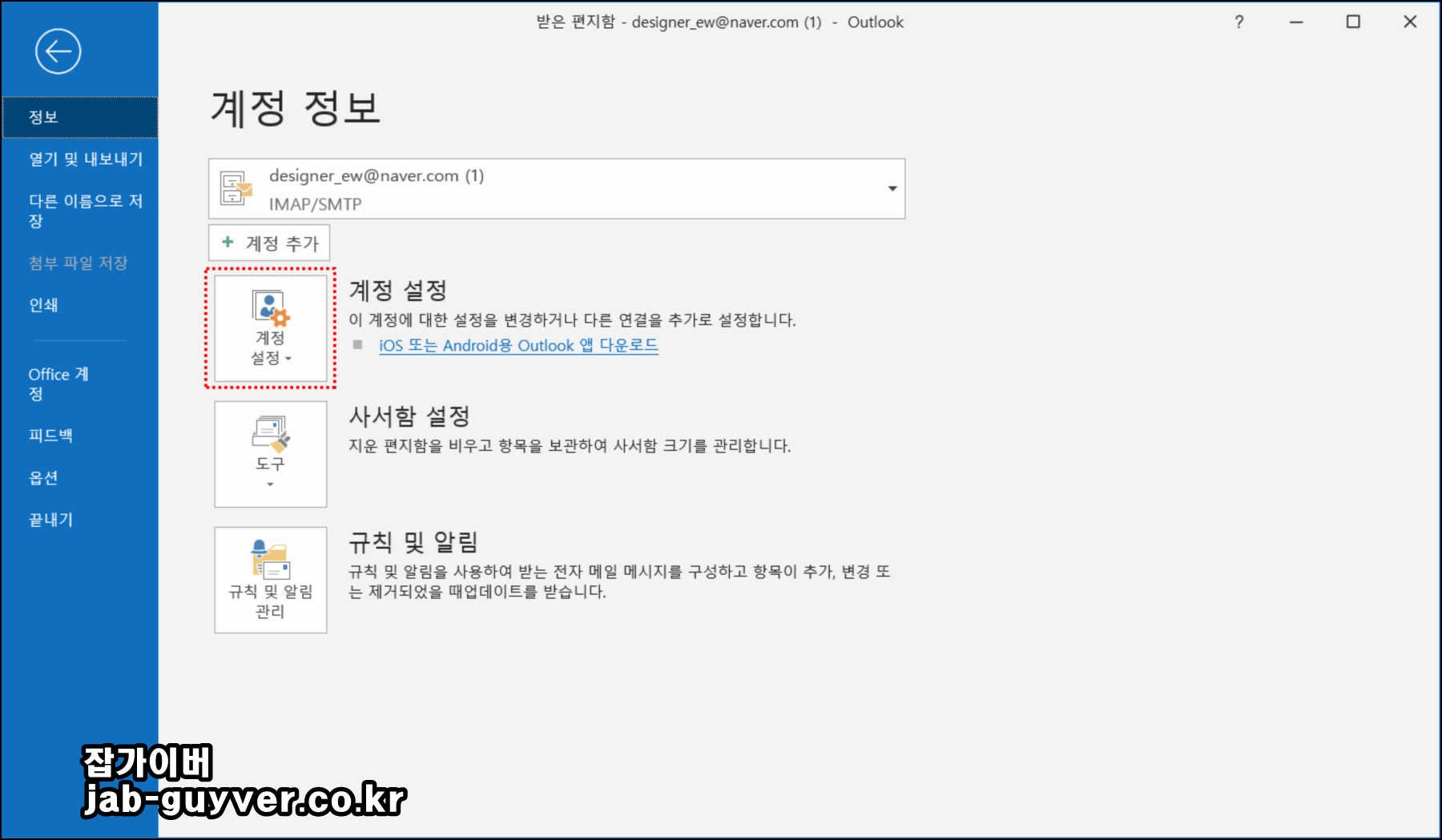This screenshot has height=840, width=1442.
Task: Click the 계정 설정 heading text
Action: coord(398,290)
